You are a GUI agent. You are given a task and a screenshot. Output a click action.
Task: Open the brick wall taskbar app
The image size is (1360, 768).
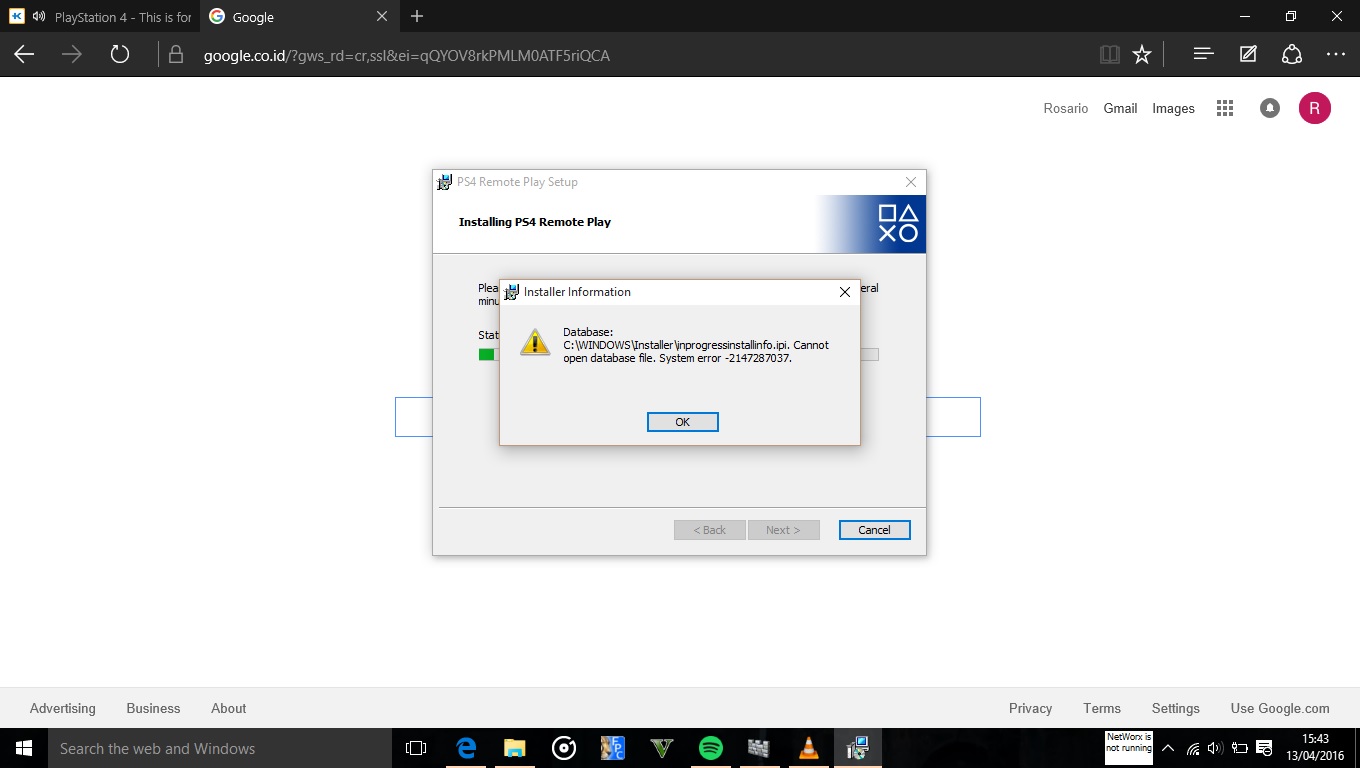point(758,748)
